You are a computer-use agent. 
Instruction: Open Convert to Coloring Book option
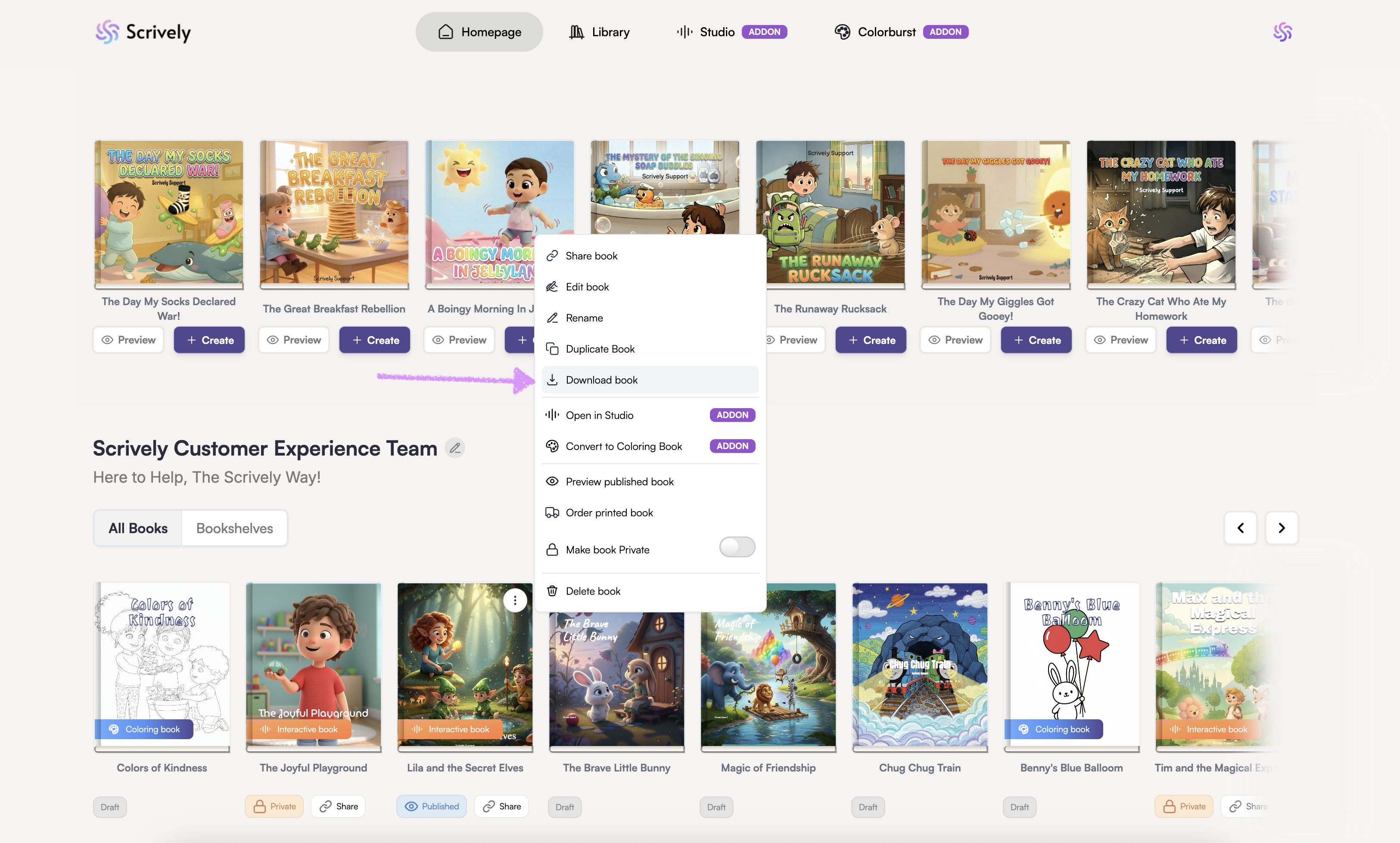[623, 446]
